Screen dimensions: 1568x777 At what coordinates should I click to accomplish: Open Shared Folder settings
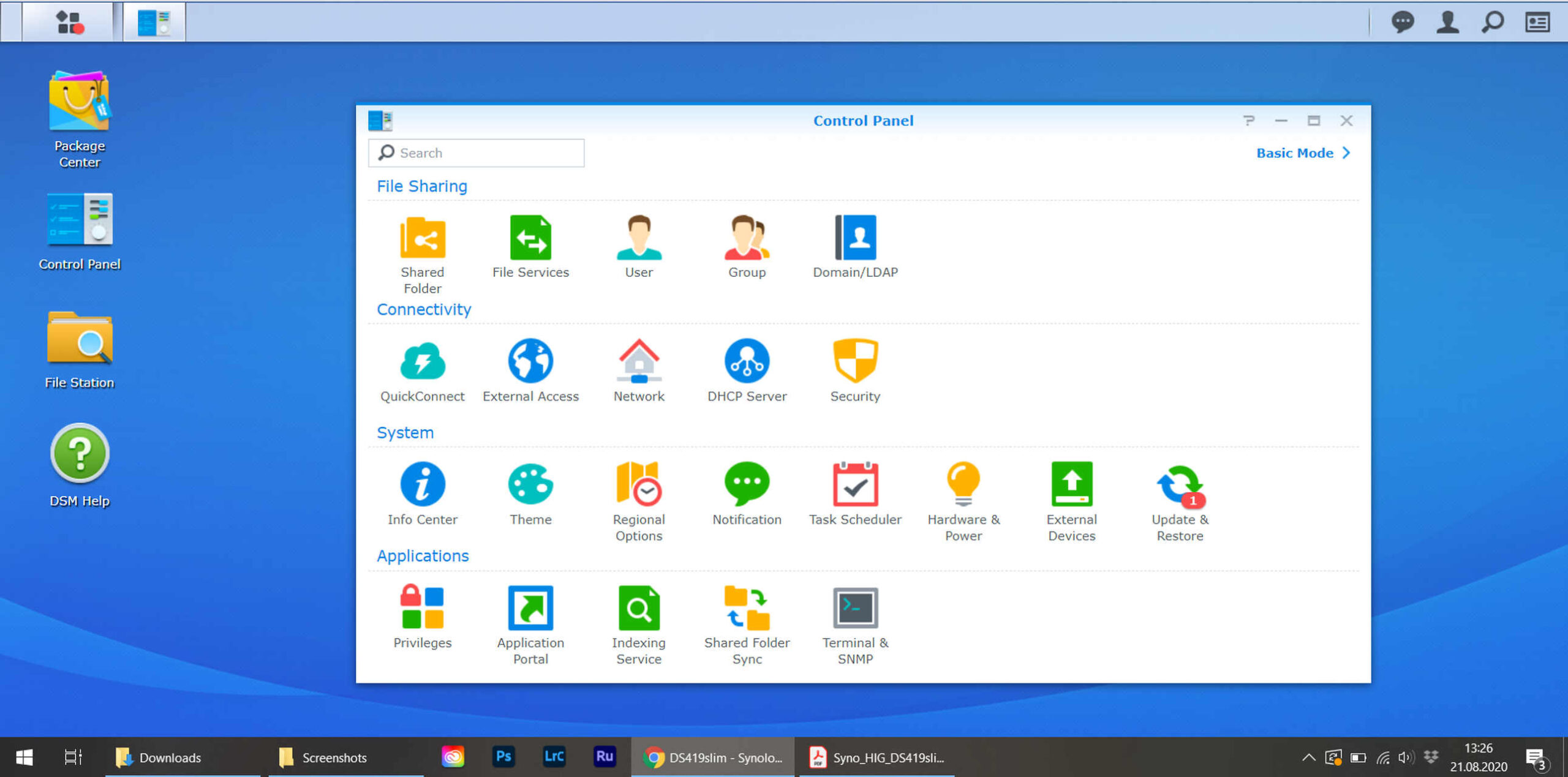(x=422, y=254)
